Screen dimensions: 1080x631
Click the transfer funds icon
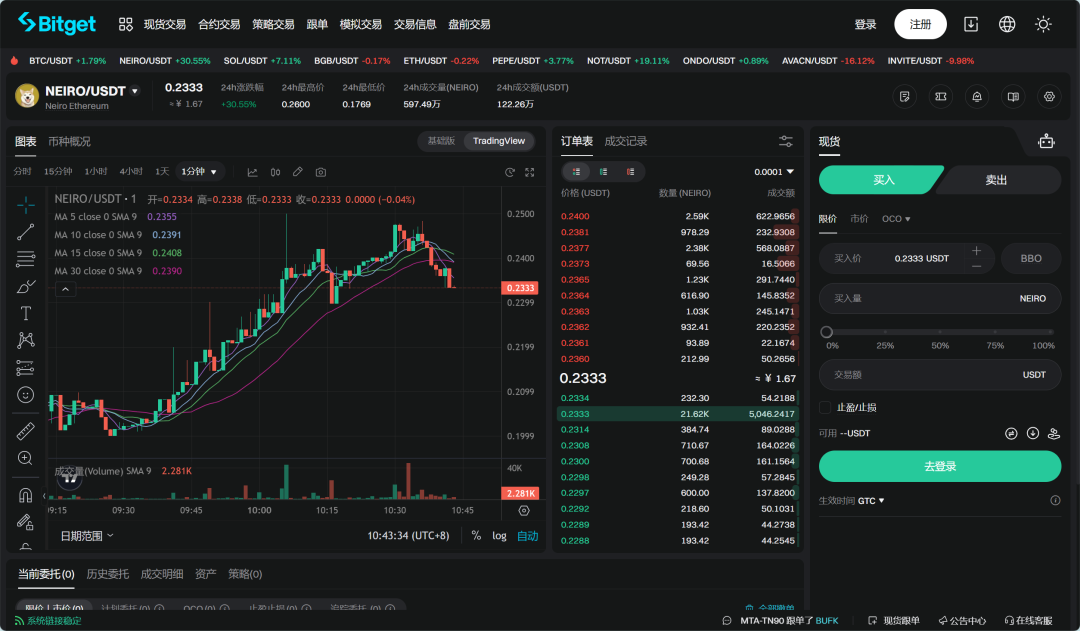tap(1011, 433)
